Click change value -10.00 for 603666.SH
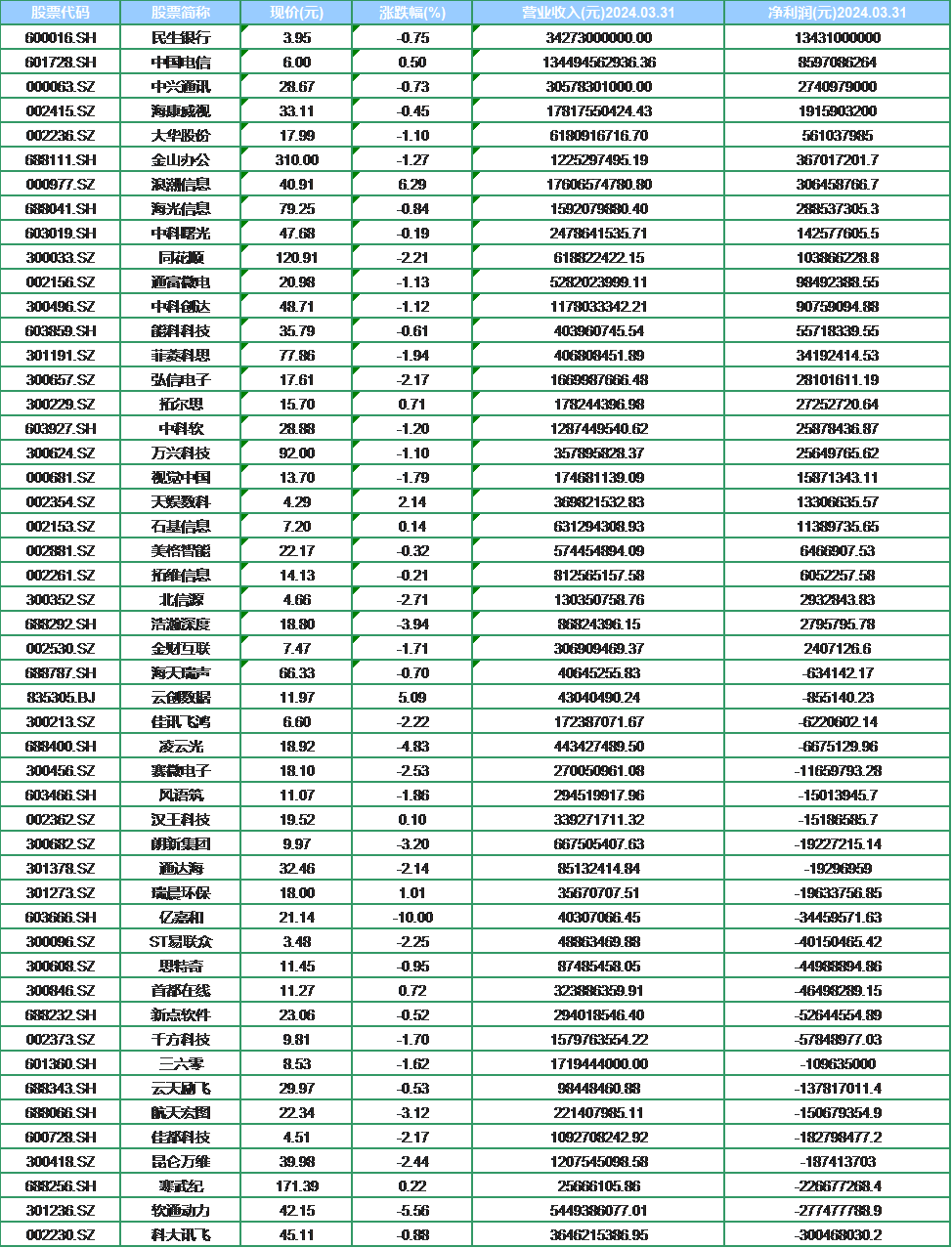Image resolution: width=952 pixels, height=1248 pixels. 412,917
